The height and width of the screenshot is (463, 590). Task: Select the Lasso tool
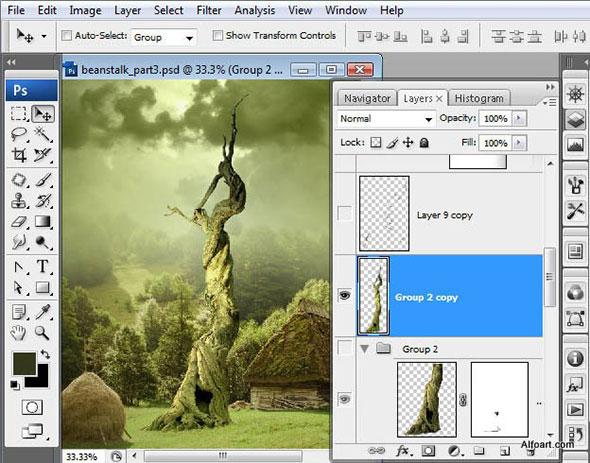[19, 133]
